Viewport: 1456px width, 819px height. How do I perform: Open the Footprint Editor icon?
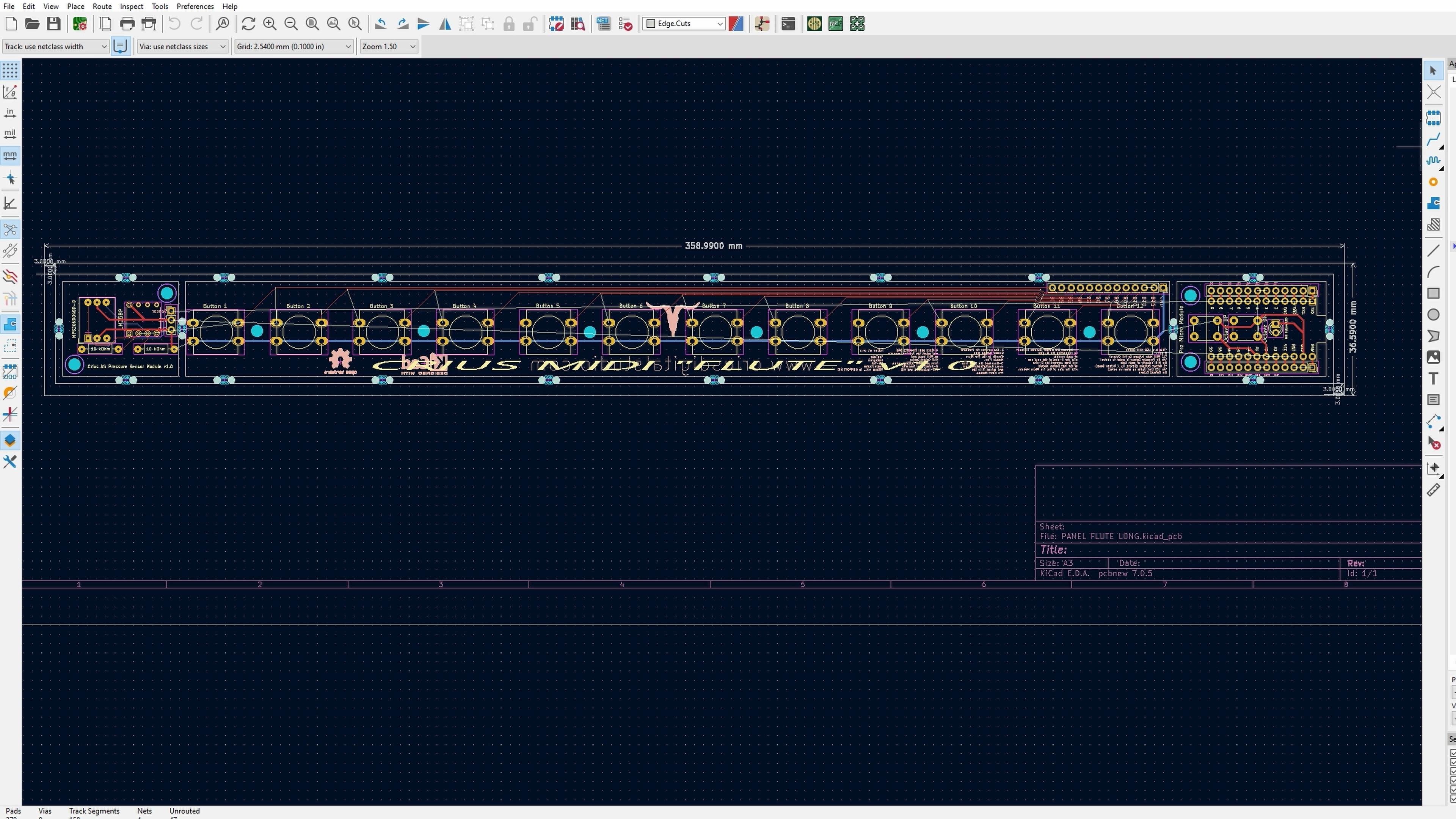point(556,24)
